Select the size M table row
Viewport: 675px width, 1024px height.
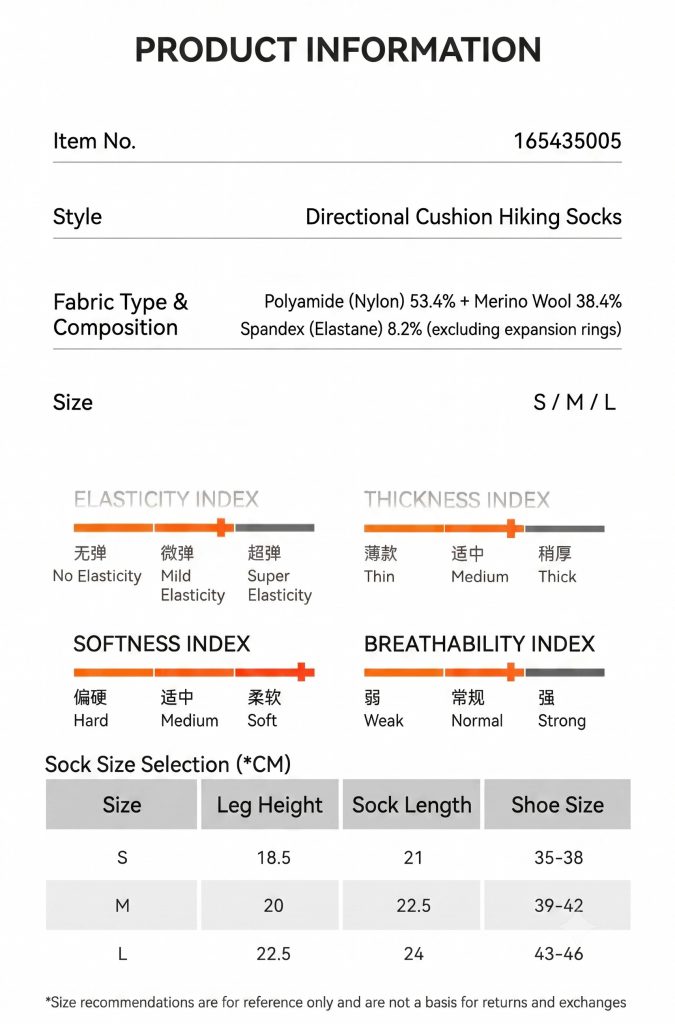coord(338,905)
